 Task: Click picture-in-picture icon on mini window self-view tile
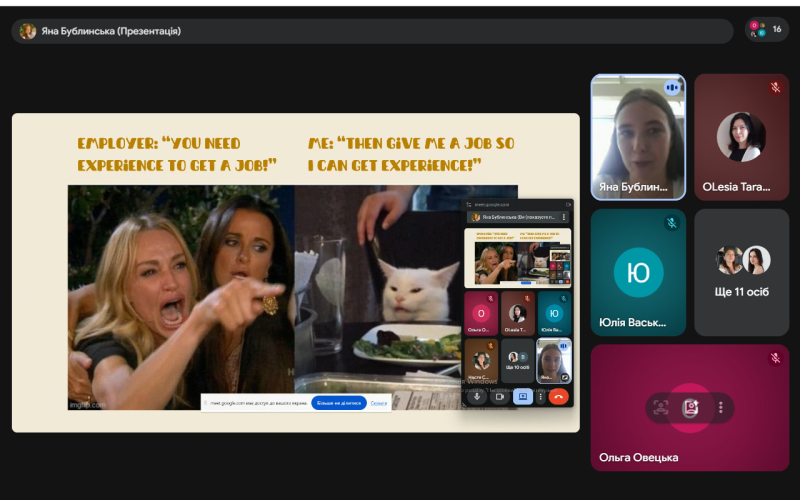(565, 378)
